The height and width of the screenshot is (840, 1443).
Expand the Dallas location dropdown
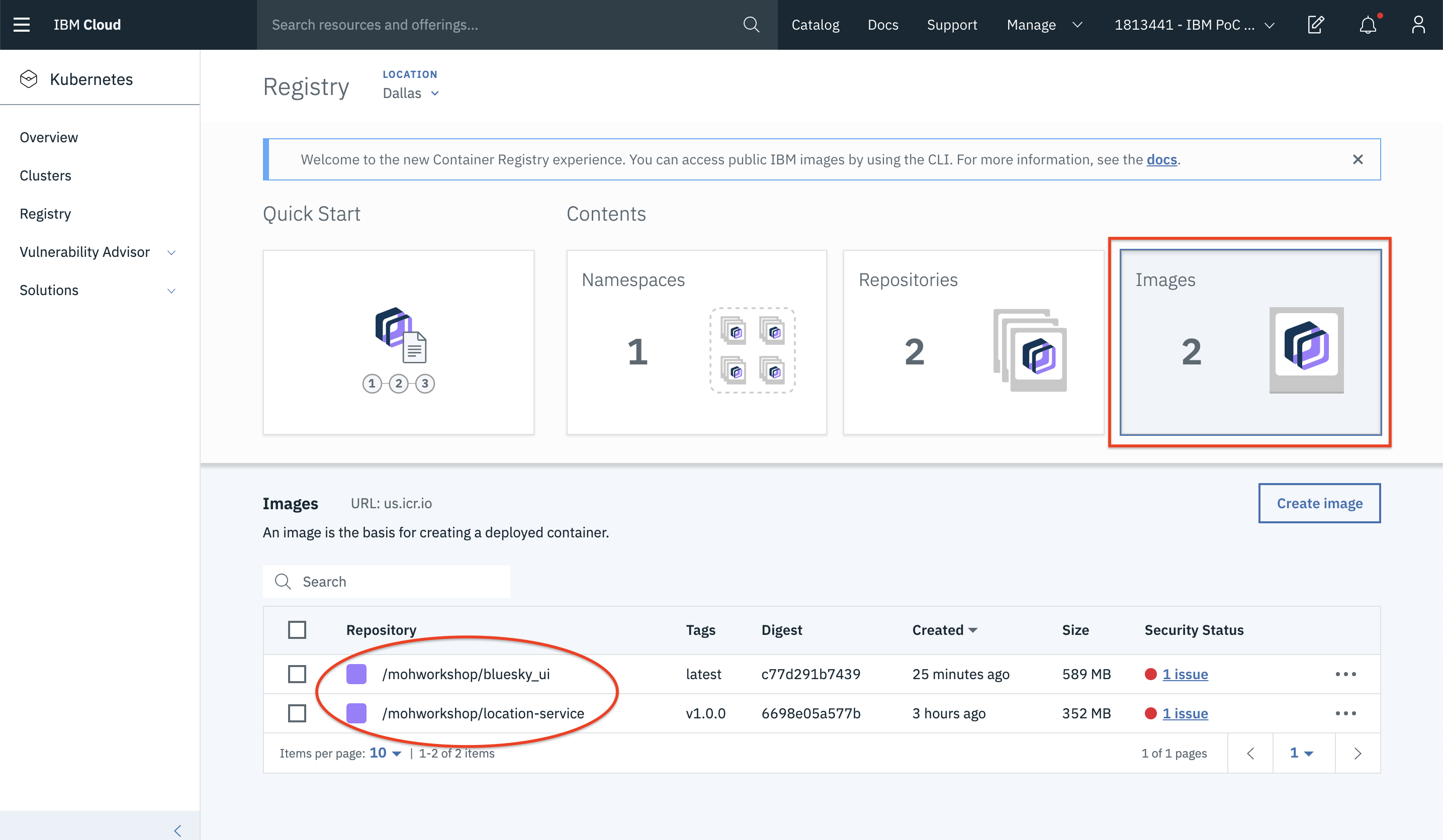point(411,93)
